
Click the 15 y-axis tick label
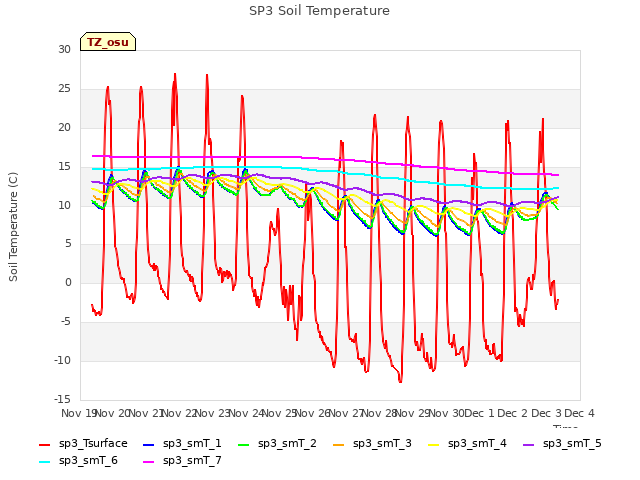64,167
